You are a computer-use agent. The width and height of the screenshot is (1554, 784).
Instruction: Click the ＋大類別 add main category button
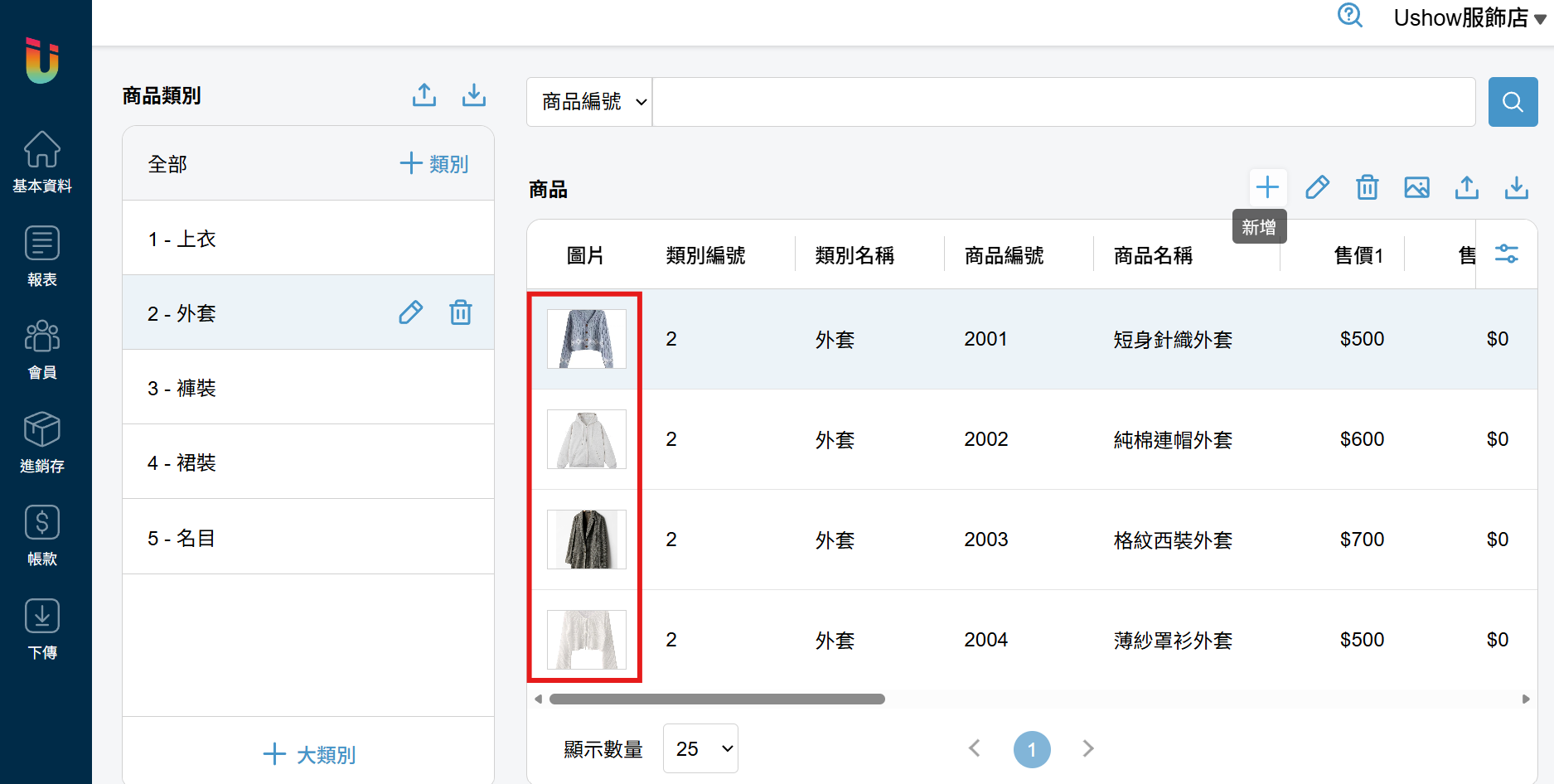pyautogui.click(x=308, y=754)
